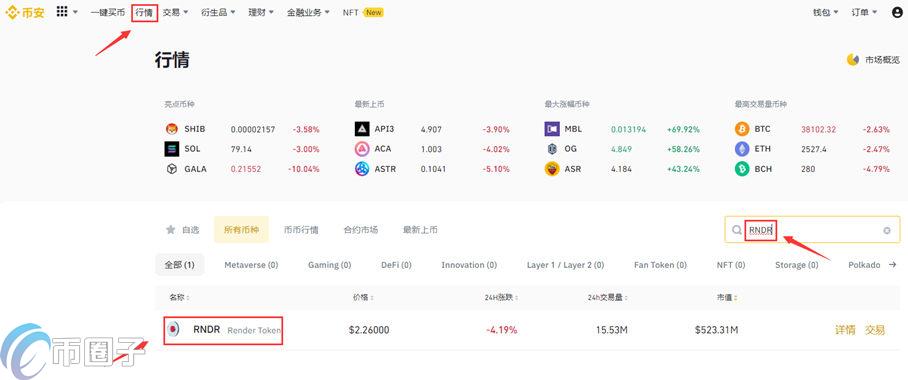Screen dimensions: 908x380
Task: Click the RNDR 24h volume 15.53M
Action: coord(612,330)
